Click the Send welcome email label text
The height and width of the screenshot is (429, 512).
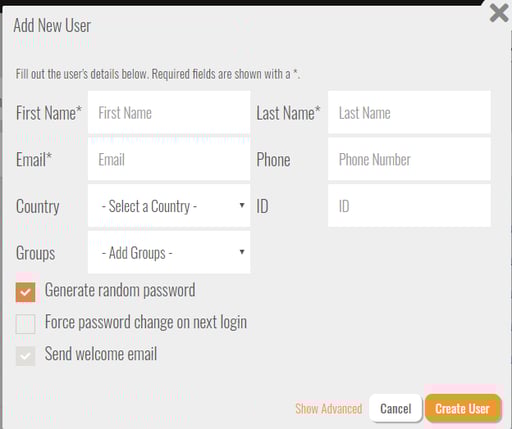click(101, 354)
